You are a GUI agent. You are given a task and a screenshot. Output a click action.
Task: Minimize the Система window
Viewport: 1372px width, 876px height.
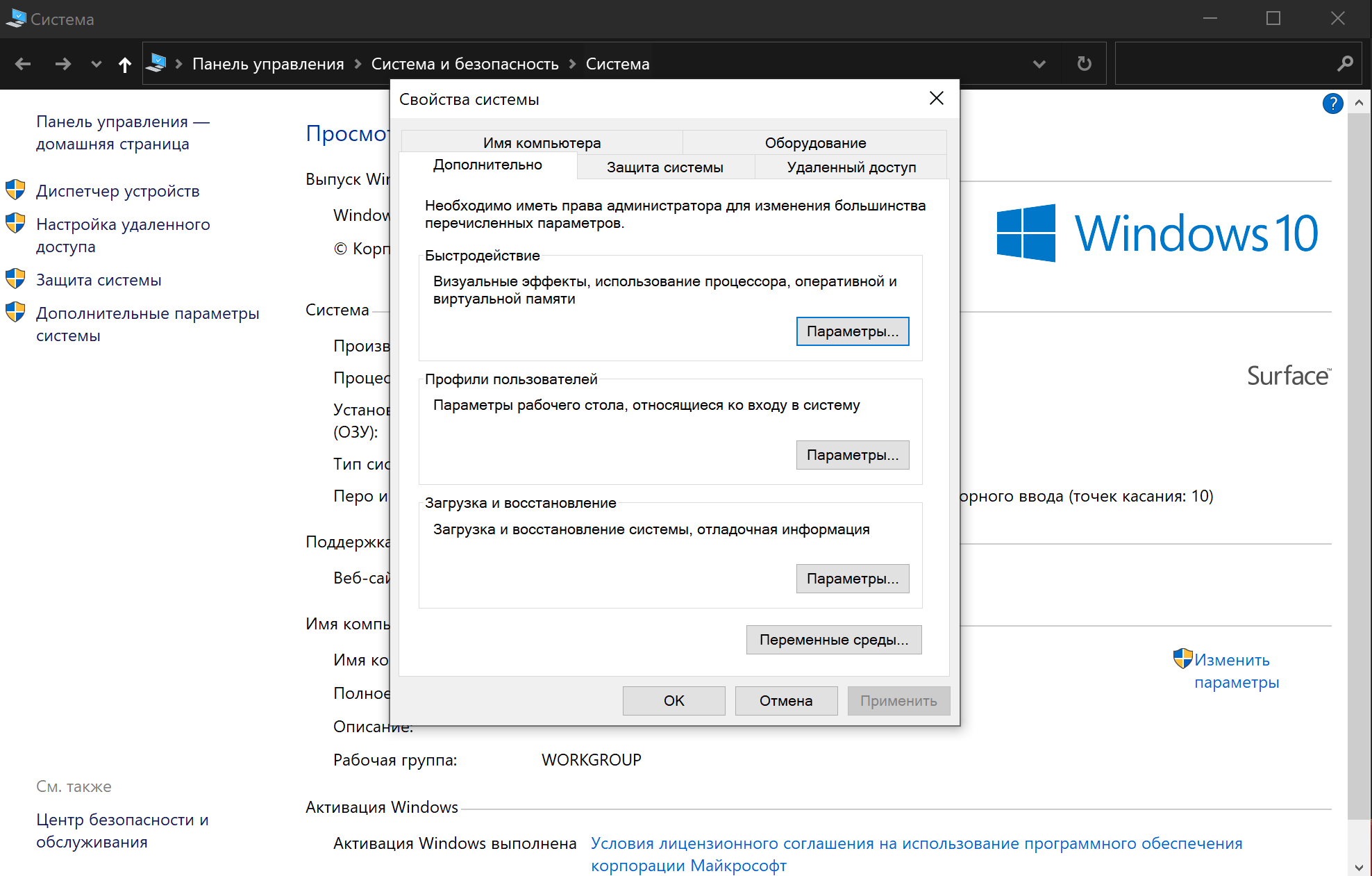click(1210, 18)
